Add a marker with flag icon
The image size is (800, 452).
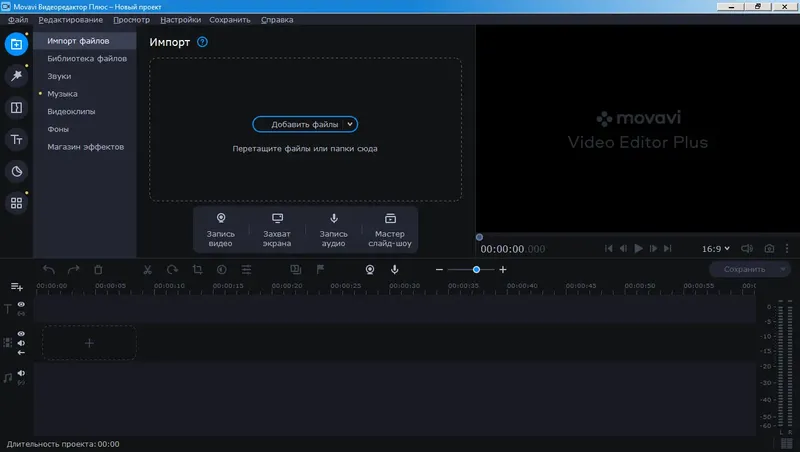point(320,269)
